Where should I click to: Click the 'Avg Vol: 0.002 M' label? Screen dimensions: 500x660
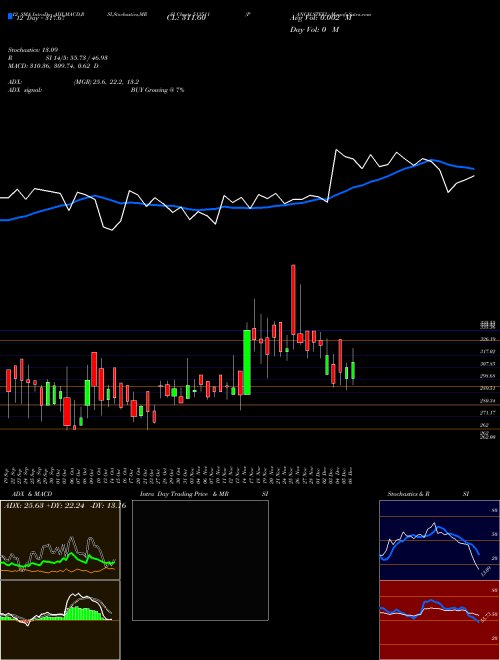[319, 18]
